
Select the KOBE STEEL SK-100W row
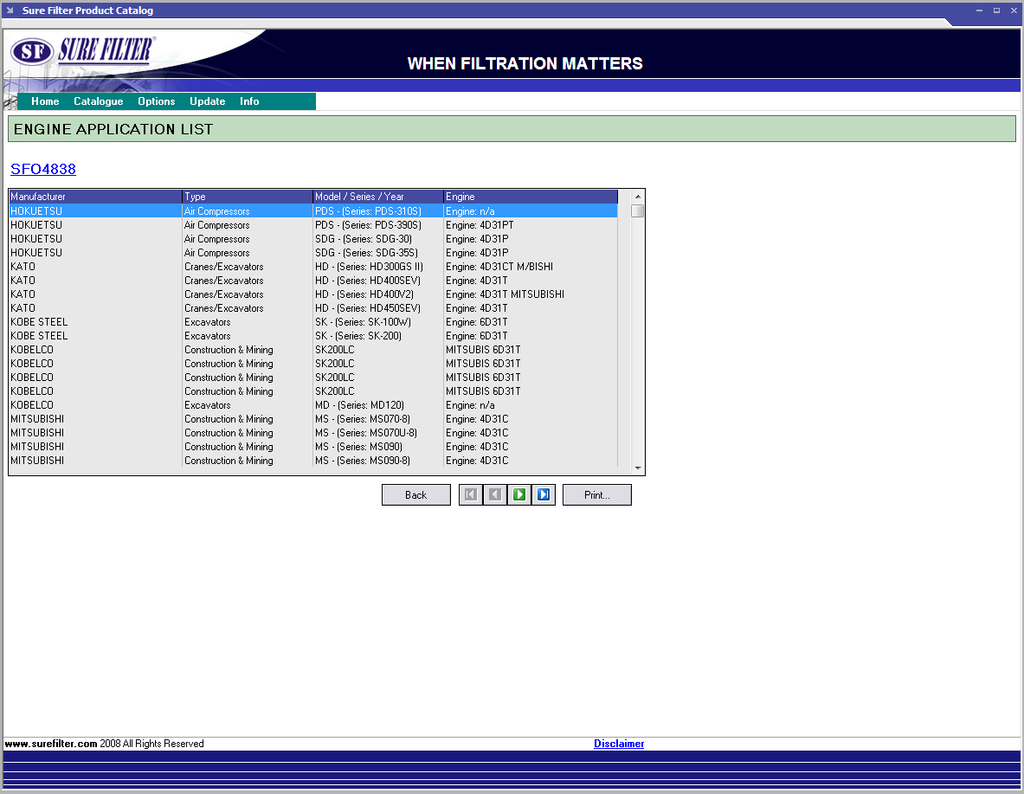[313, 322]
